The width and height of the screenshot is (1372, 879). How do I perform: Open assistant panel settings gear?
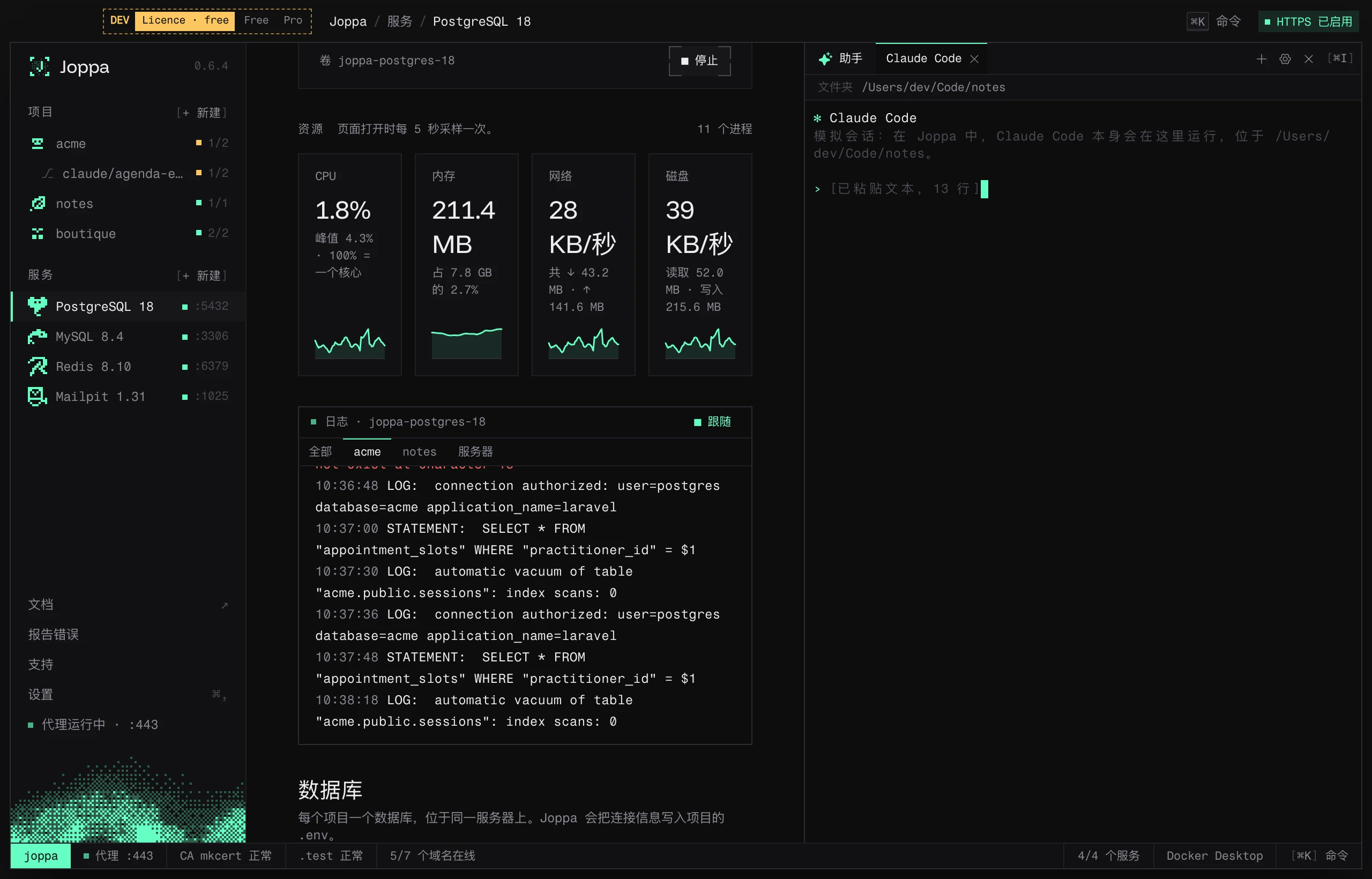pyautogui.click(x=1285, y=59)
